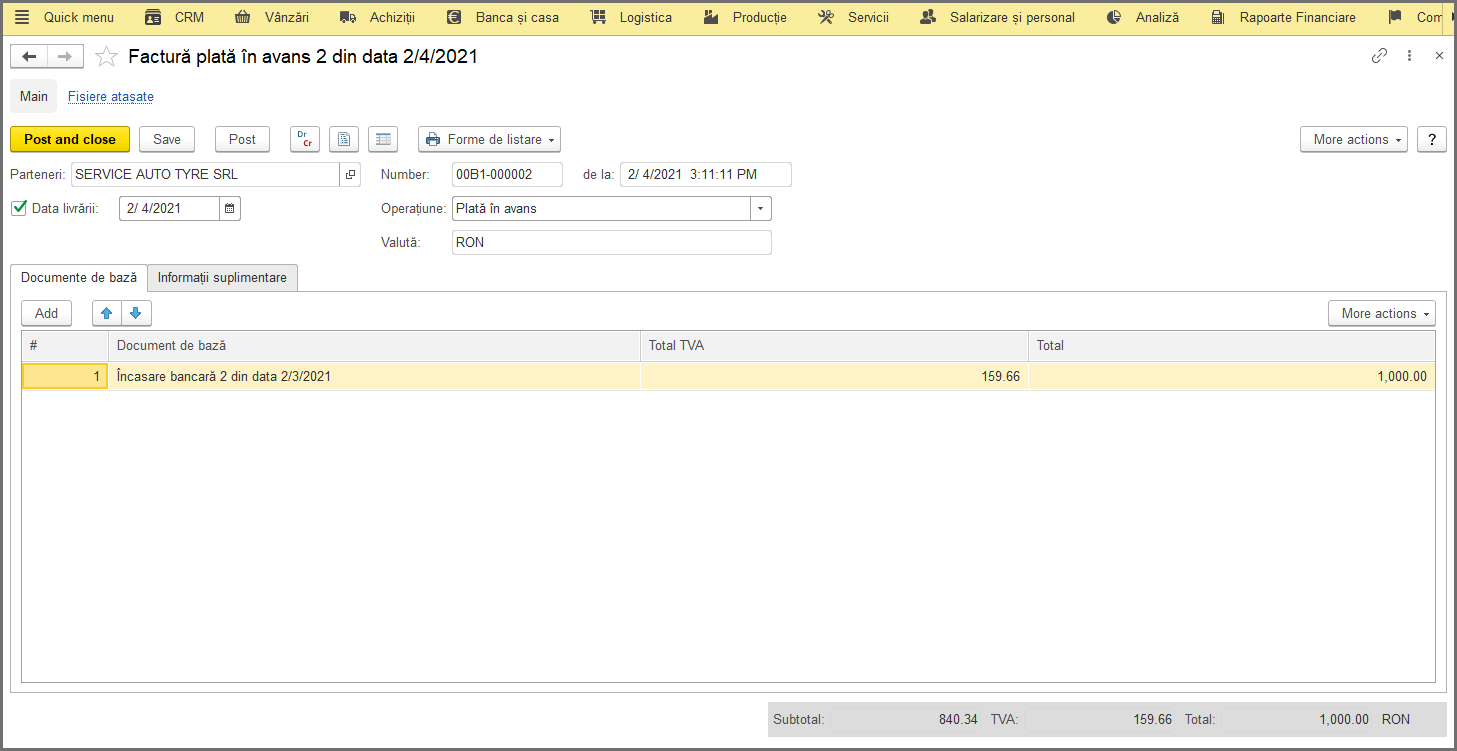1457x751 pixels.
Task: Click the Dr/Cr accounting entries icon
Action: pos(305,139)
